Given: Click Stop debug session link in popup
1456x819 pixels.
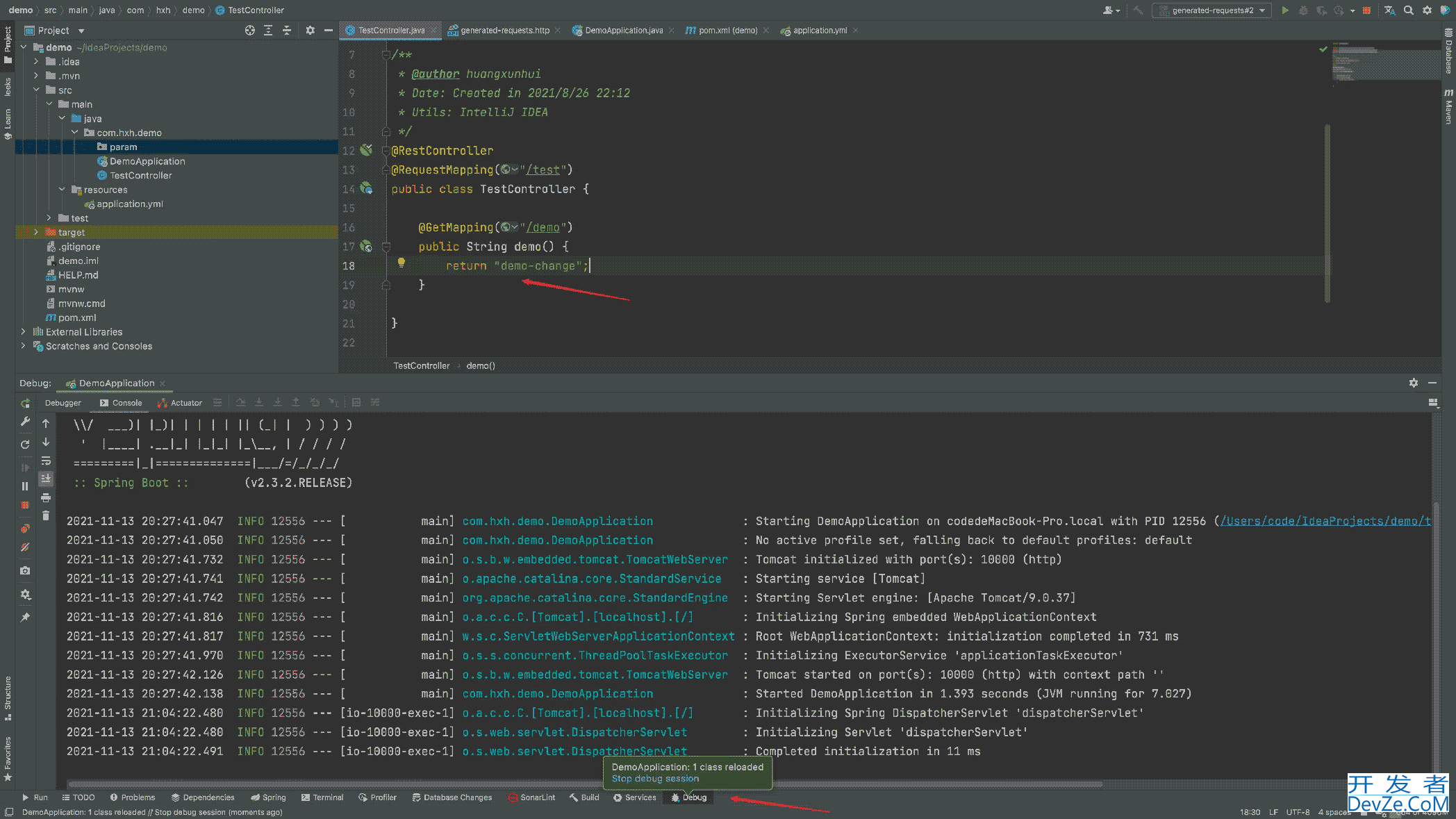Looking at the screenshot, I should pyautogui.click(x=655, y=779).
